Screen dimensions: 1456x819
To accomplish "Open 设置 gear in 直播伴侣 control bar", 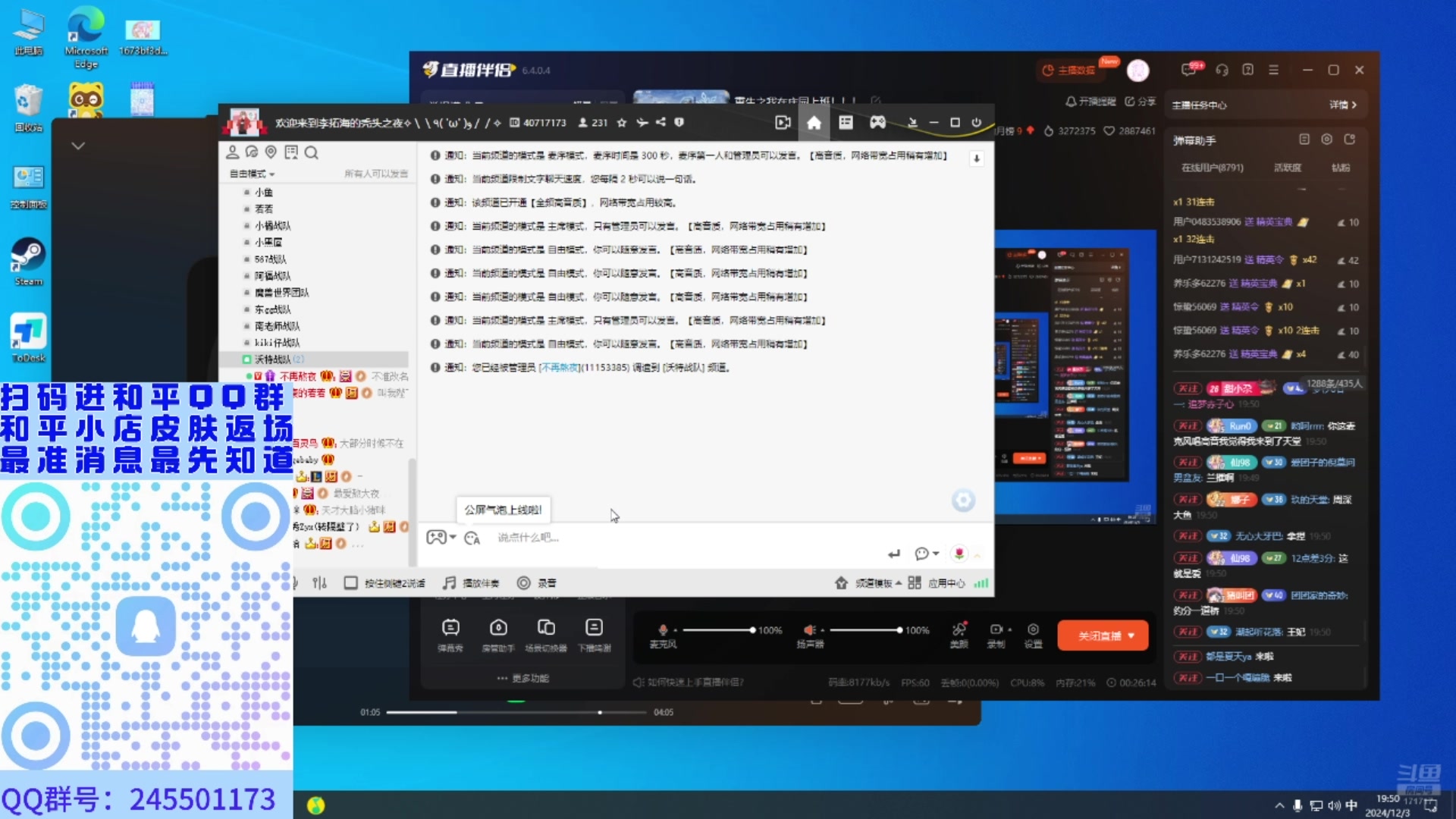I will (1033, 635).
